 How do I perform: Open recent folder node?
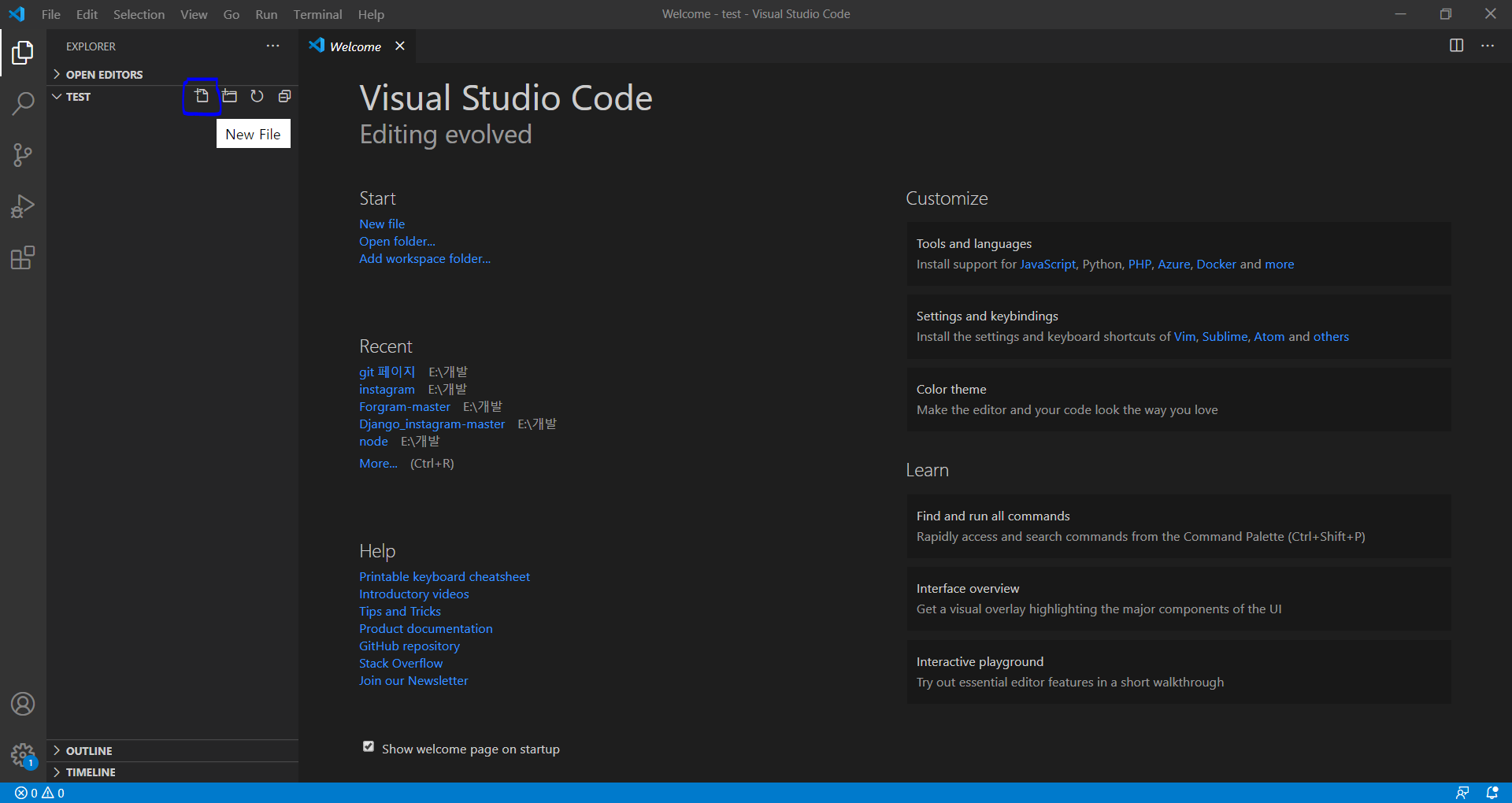coord(373,441)
